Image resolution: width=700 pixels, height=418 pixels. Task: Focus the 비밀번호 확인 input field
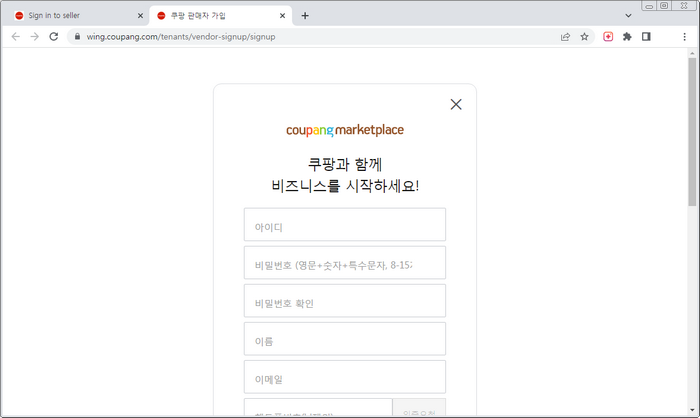click(345, 301)
